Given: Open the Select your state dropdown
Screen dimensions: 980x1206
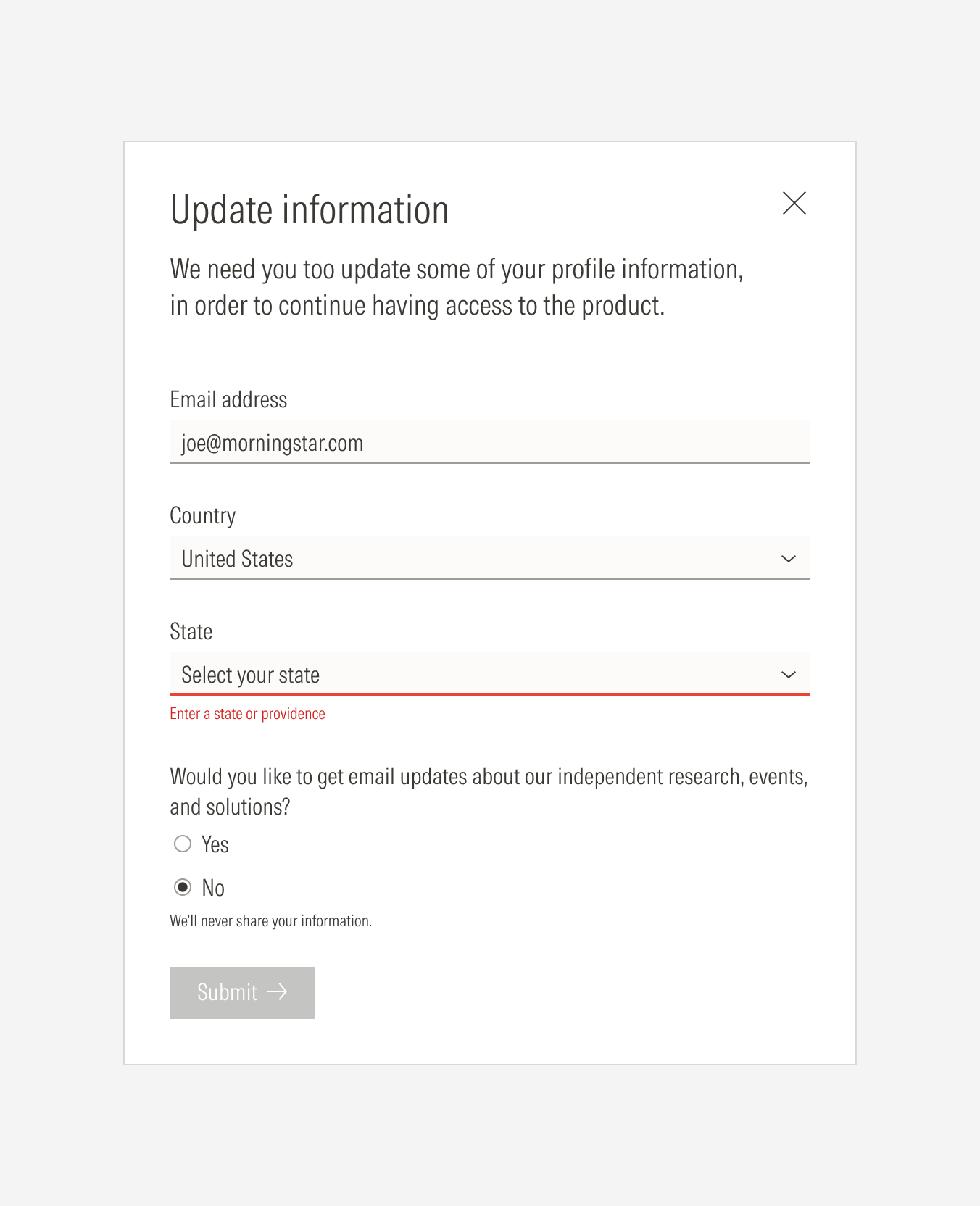Looking at the screenshot, I should [x=490, y=674].
